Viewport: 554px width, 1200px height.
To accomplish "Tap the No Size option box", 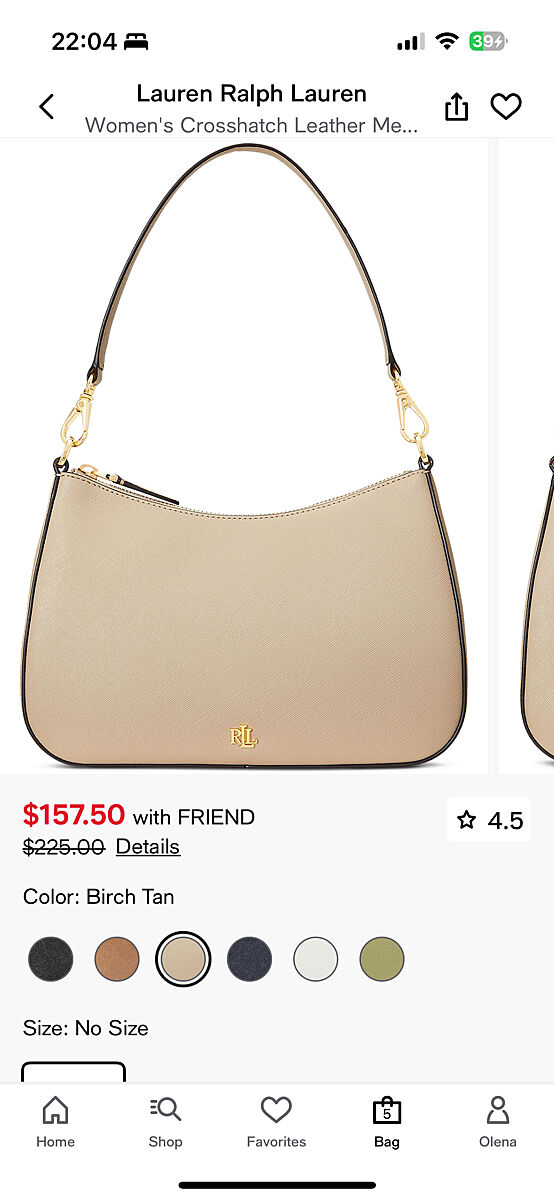I will click(74, 1072).
